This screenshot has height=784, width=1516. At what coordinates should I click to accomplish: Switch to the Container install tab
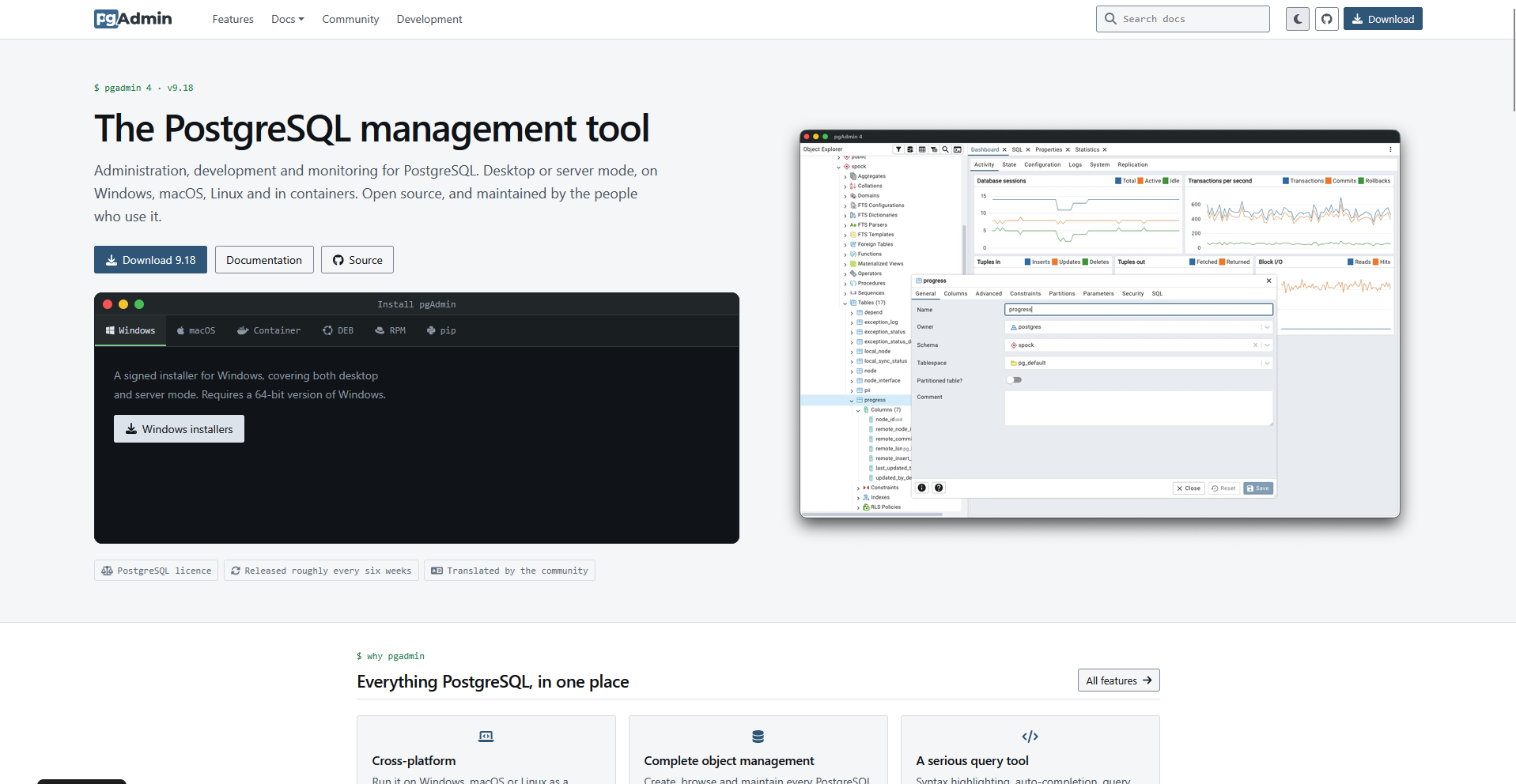point(269,330)
